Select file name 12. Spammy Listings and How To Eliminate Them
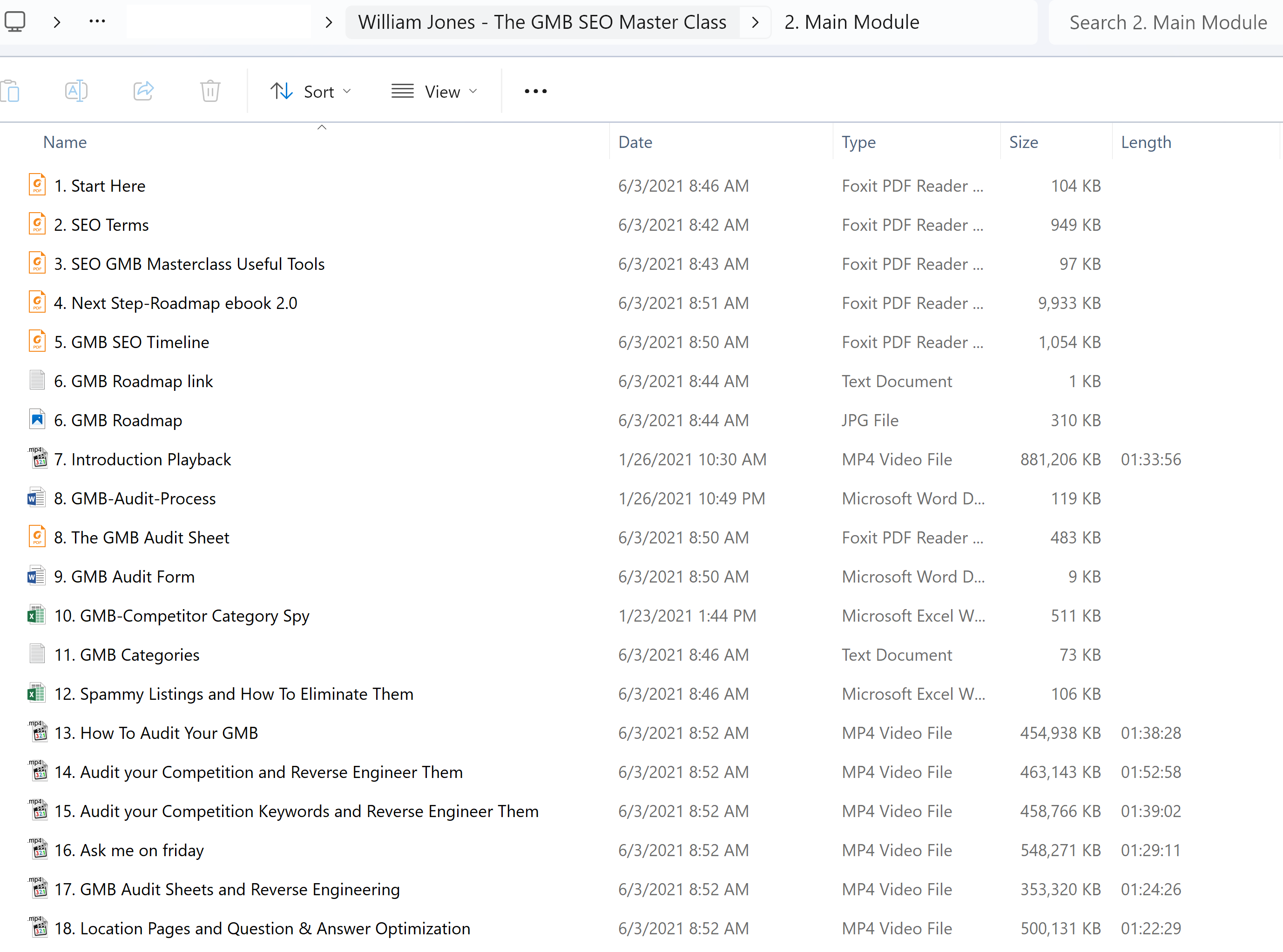The width and height of the screenshot is (1283, 952). [x=234, y=694]
